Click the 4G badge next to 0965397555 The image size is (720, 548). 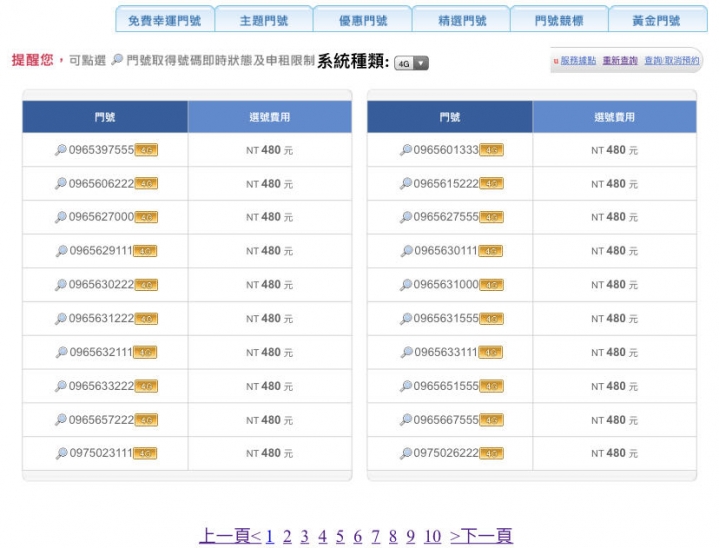[146, 150]
